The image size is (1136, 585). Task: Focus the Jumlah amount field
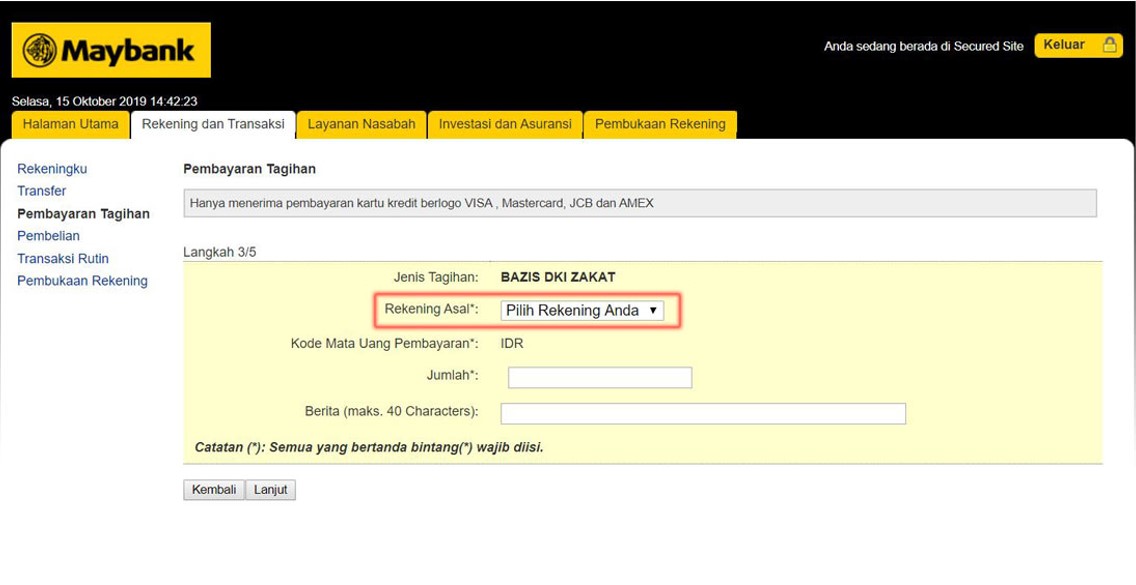pyautogui.click(x=600, y=378)
